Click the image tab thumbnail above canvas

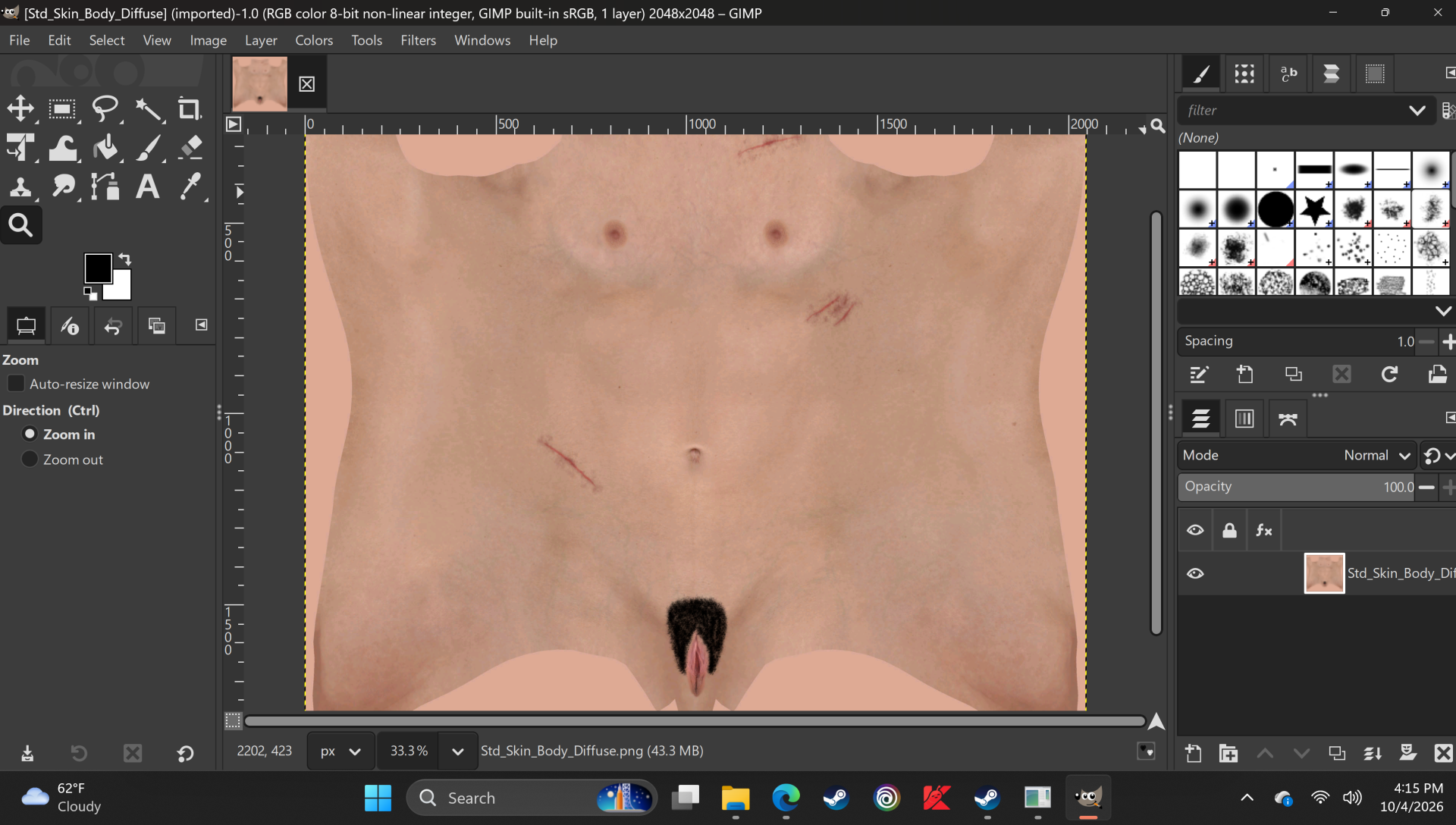click(x=259, y=83)
